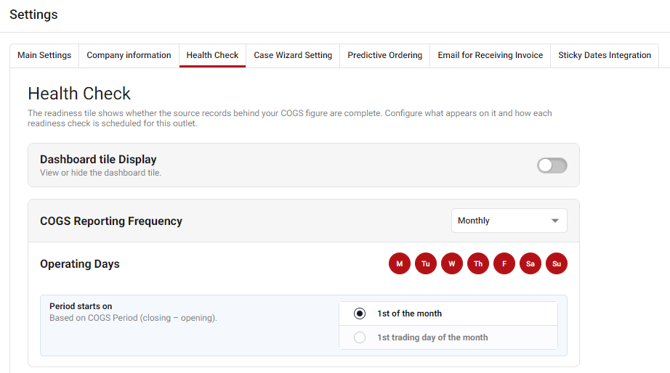This screenshot has height=373, width=670.
Task: Open Email for Receiving Invoice tab
Action: click(490, 55)
